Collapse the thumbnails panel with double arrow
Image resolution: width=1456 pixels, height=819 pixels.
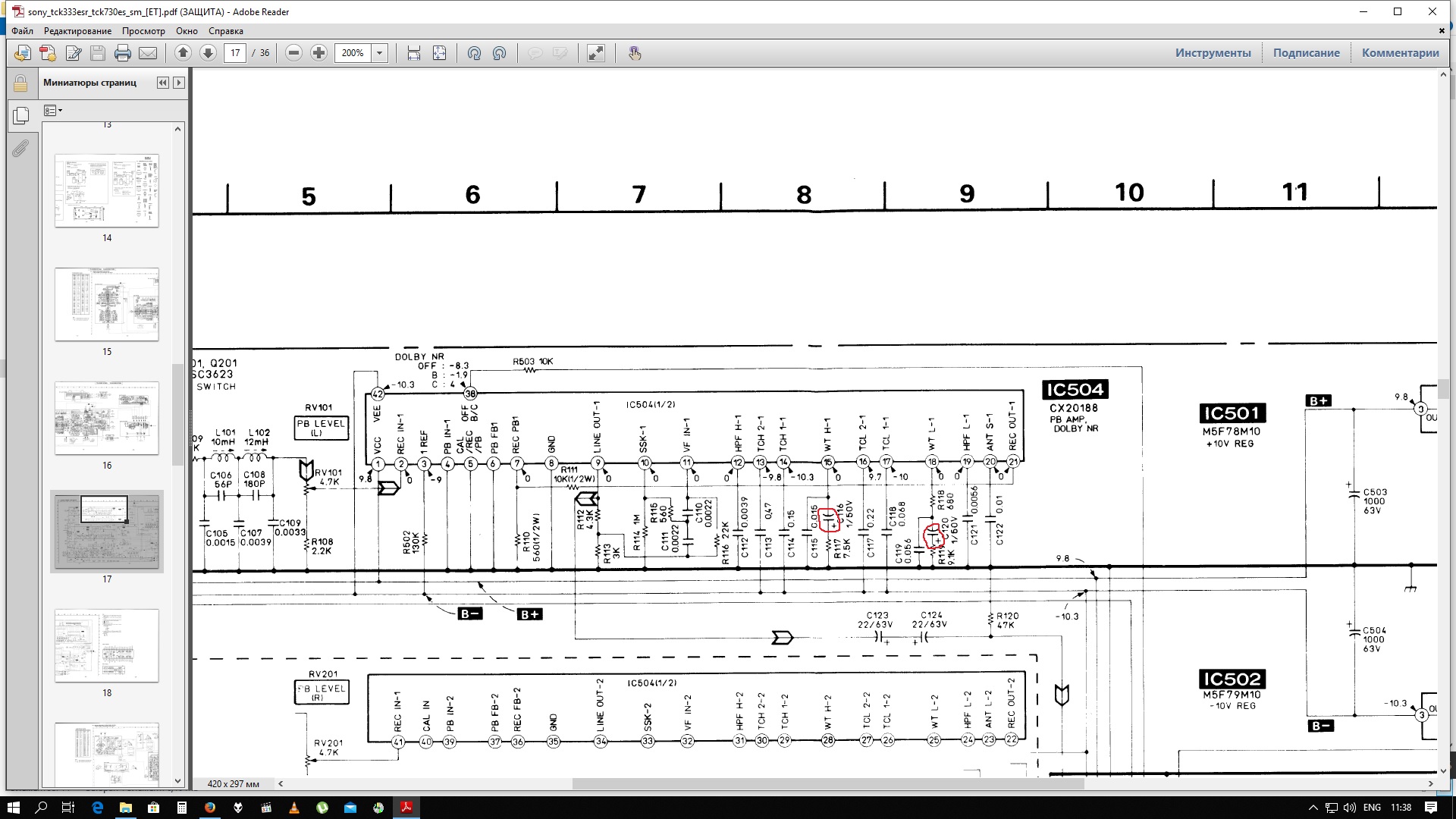tap(162, 83)
